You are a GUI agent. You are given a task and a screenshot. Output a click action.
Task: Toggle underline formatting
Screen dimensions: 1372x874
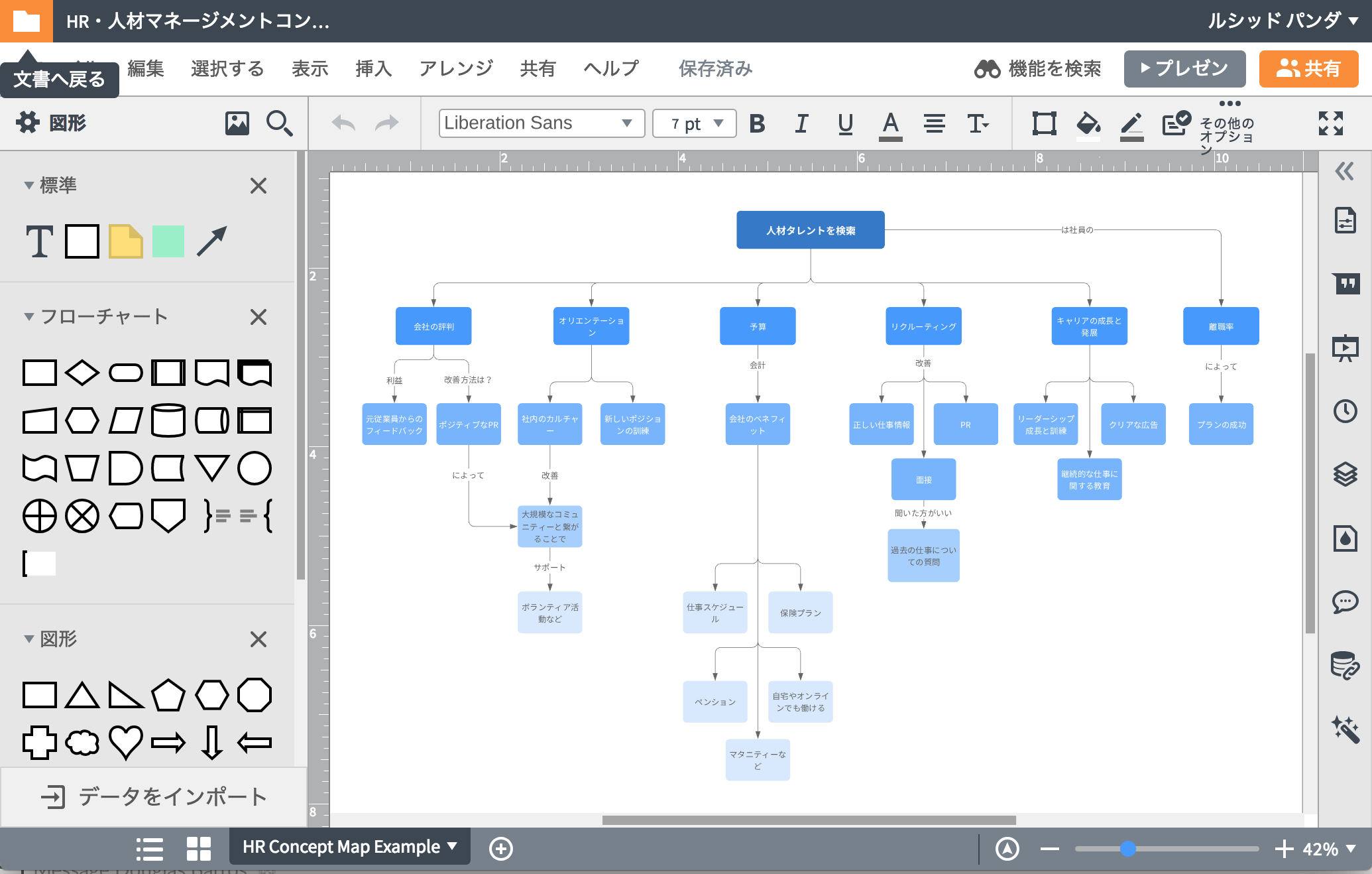(845, 124)
